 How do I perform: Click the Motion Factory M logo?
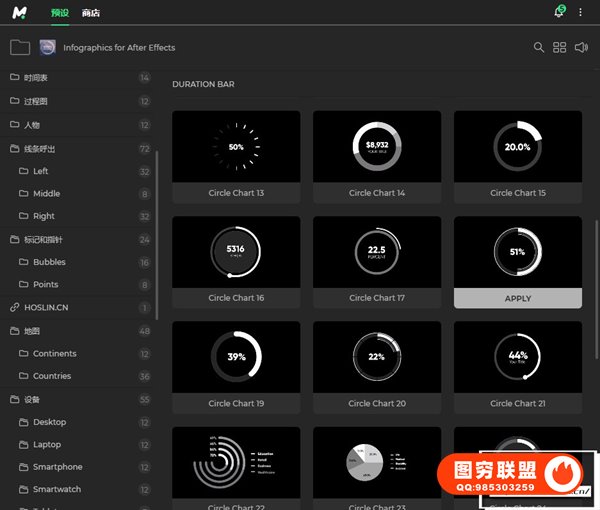tap(19, 13)
